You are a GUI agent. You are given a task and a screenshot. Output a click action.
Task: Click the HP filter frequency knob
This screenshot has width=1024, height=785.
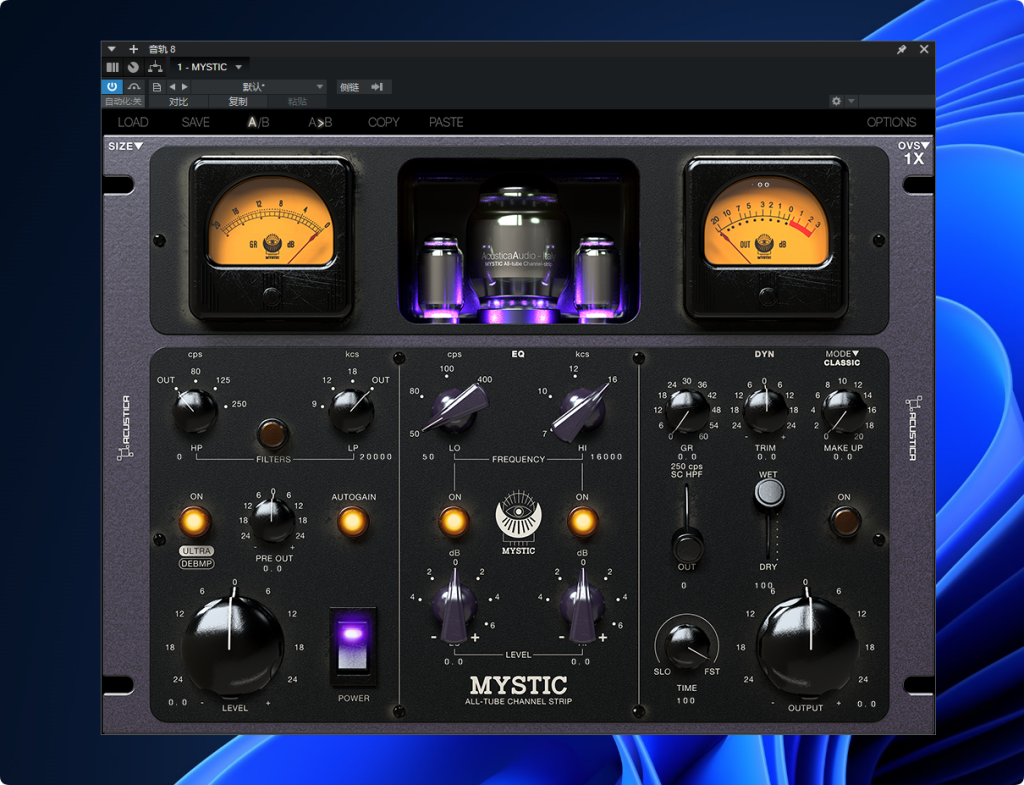point(195,411)
